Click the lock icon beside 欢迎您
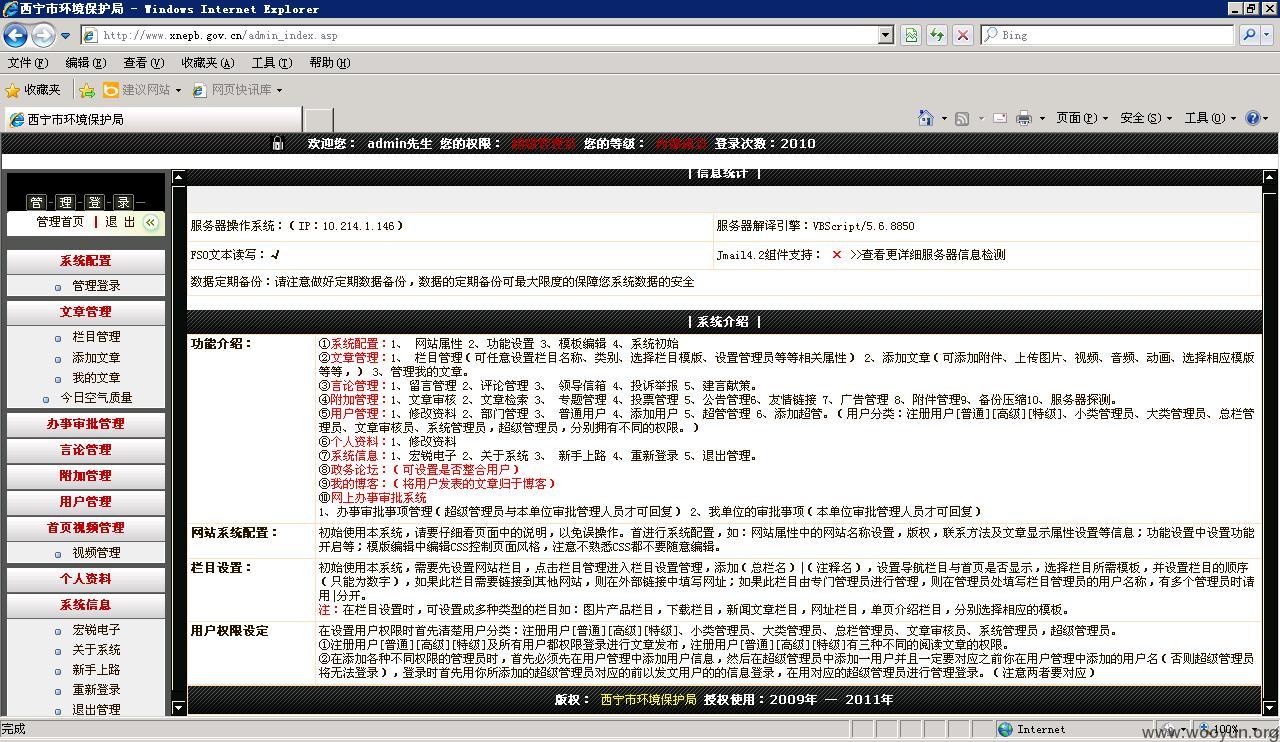Viewport: 1280px width, 742px height. [x=278, y=144]
